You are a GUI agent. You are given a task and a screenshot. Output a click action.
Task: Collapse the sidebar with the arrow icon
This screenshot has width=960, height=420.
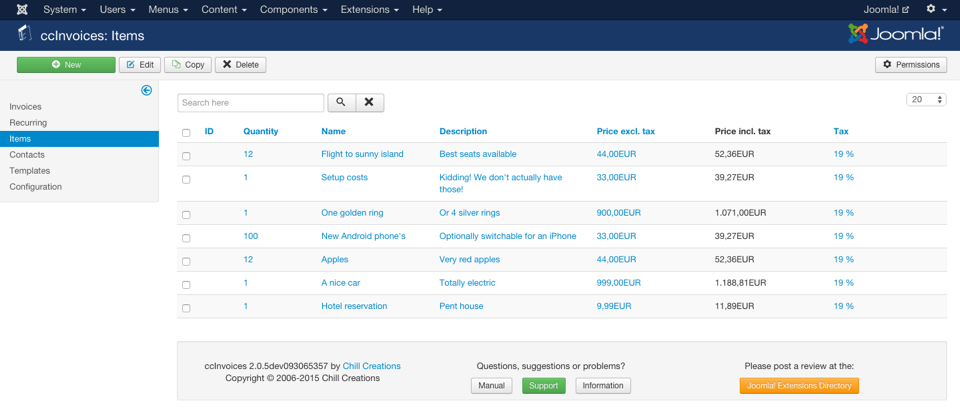coord(146,90)
